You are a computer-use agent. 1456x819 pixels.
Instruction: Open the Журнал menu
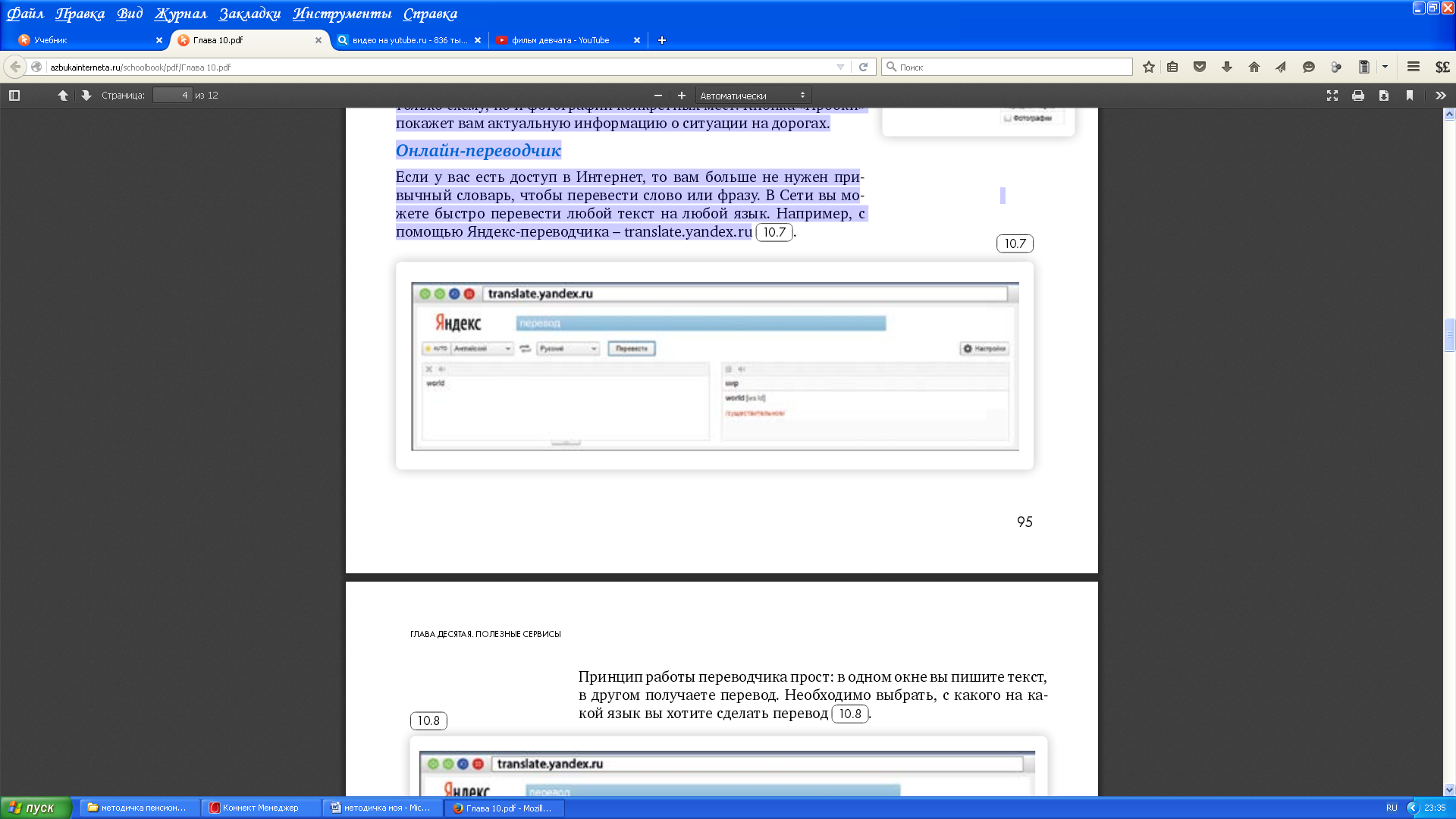point(180,14)
